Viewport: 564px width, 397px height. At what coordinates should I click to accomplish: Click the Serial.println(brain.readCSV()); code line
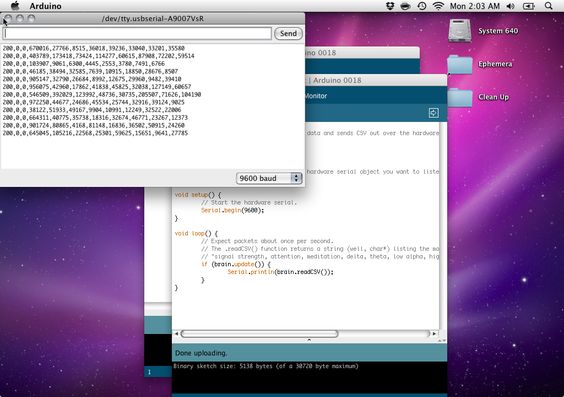281,272
